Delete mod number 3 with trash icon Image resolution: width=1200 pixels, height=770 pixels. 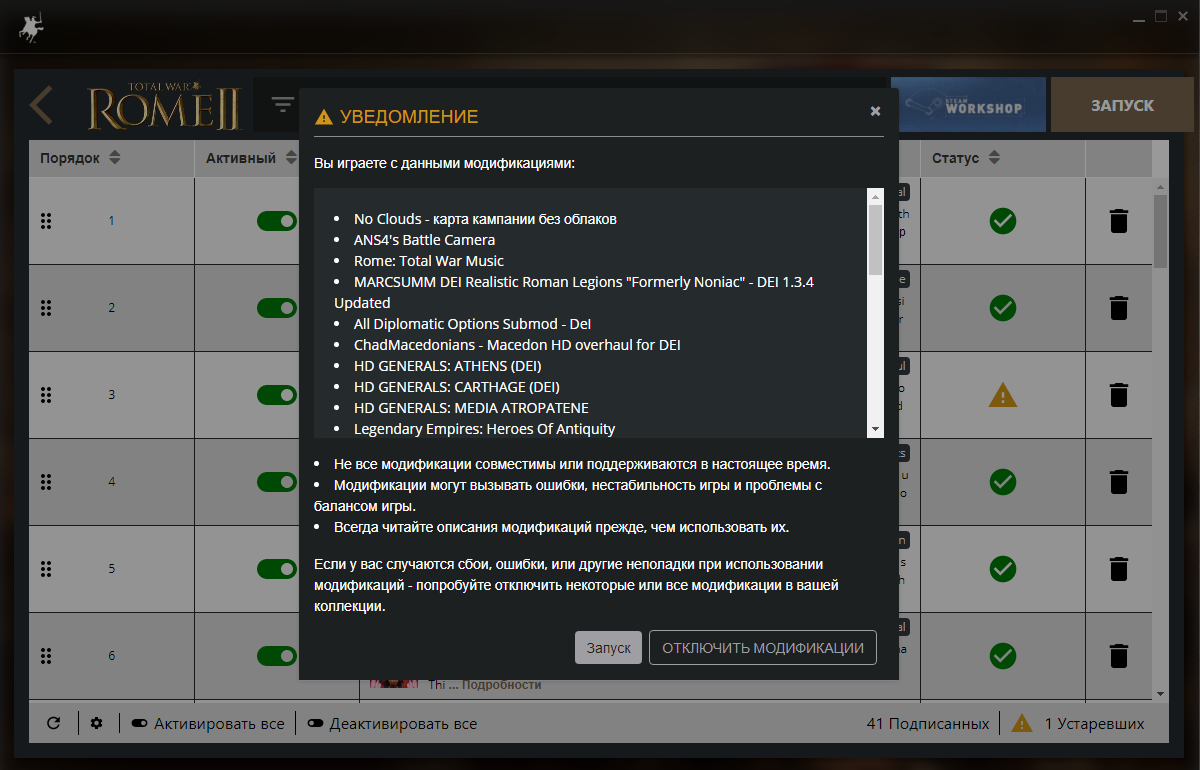[x=1119, y=395]
